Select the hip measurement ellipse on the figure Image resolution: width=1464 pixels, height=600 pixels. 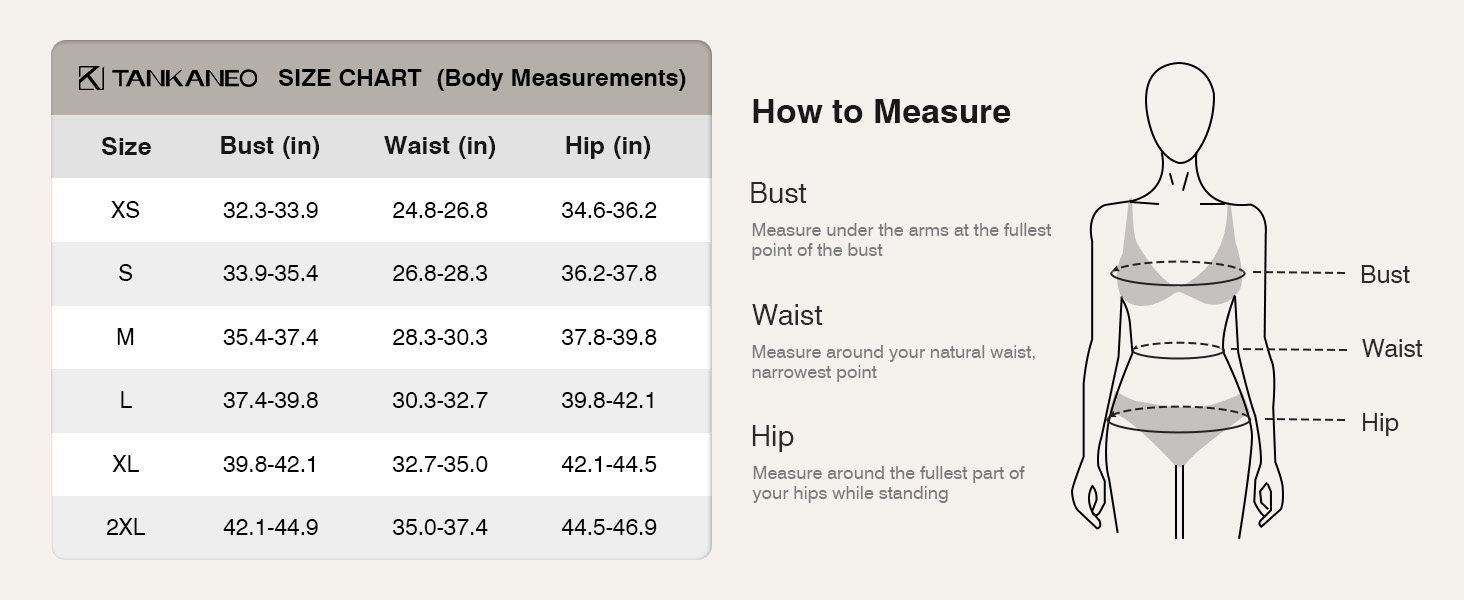[1179, 419]
